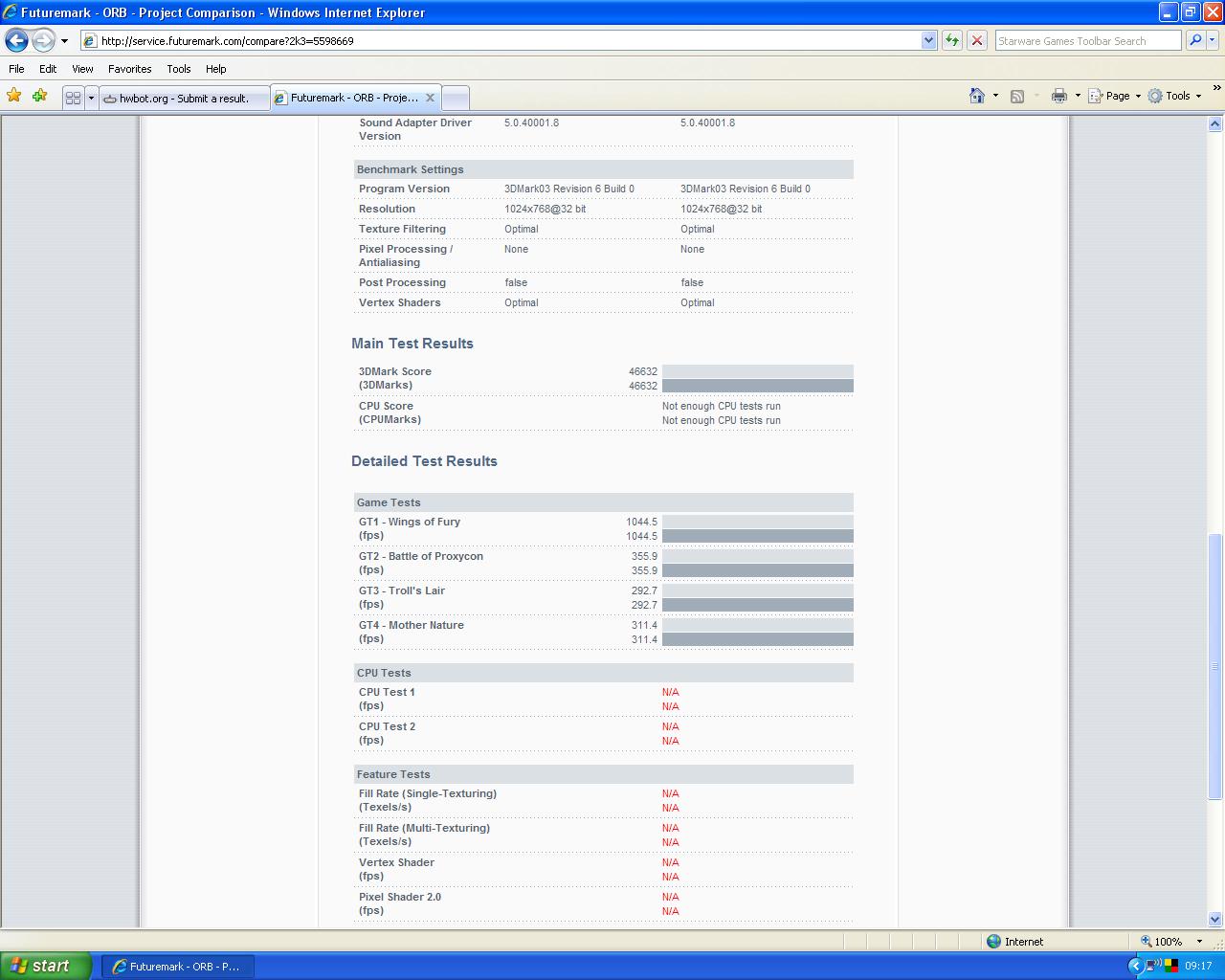Click the GT2 - Battle of Proxycon label

pos(421,556)
